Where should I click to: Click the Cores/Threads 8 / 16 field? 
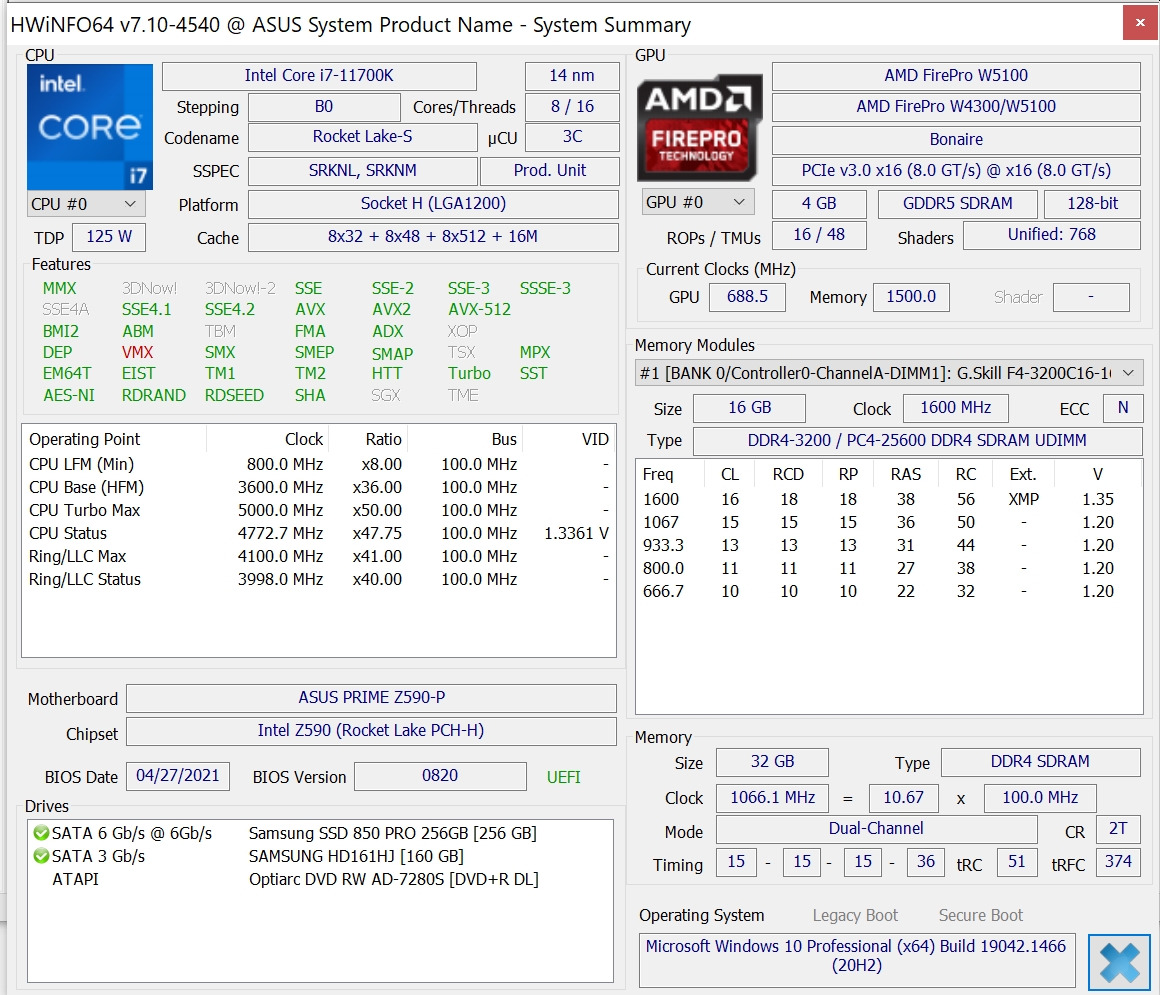click(572, 107)
